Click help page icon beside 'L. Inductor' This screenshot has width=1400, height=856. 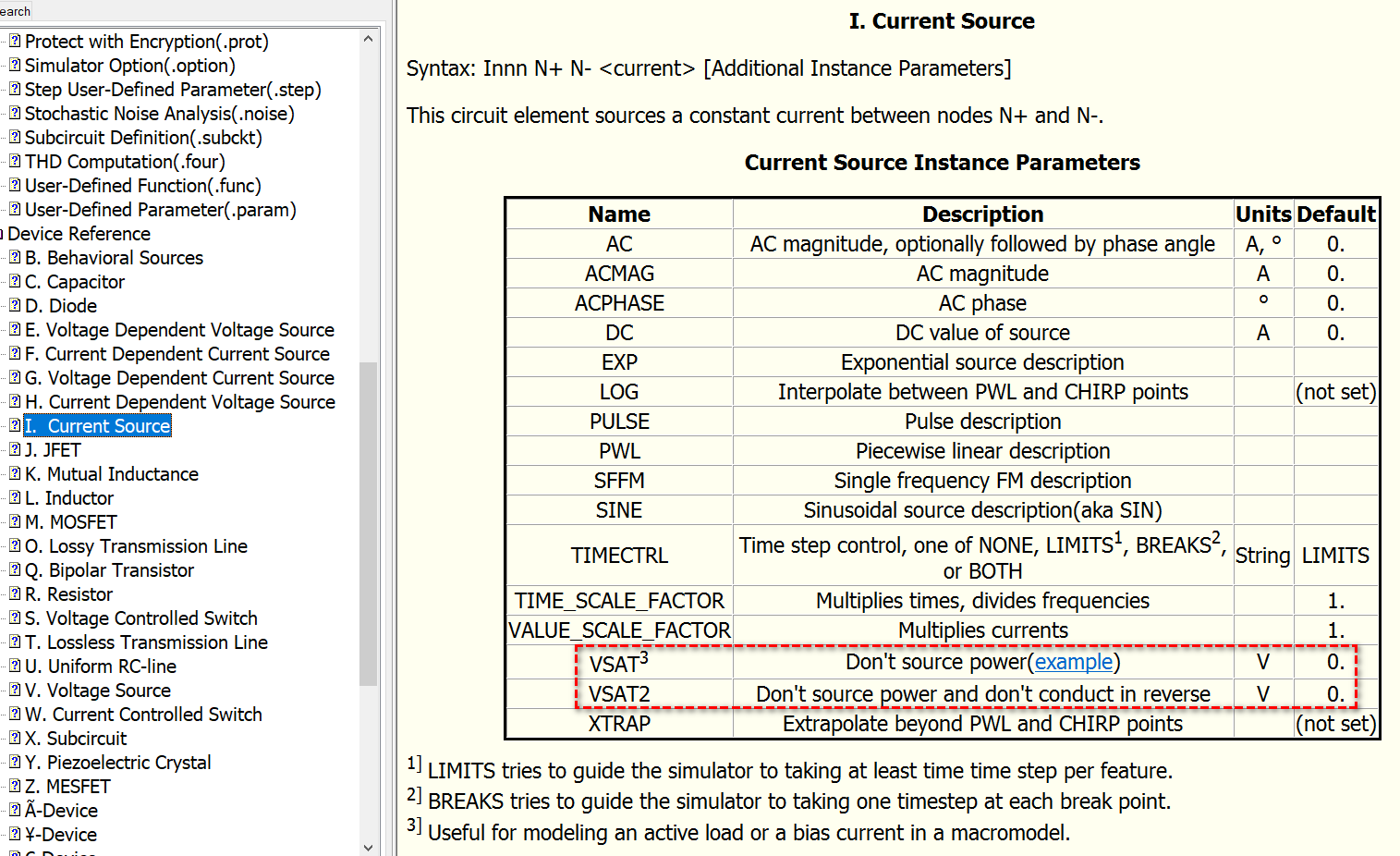[x=15, y=497]
